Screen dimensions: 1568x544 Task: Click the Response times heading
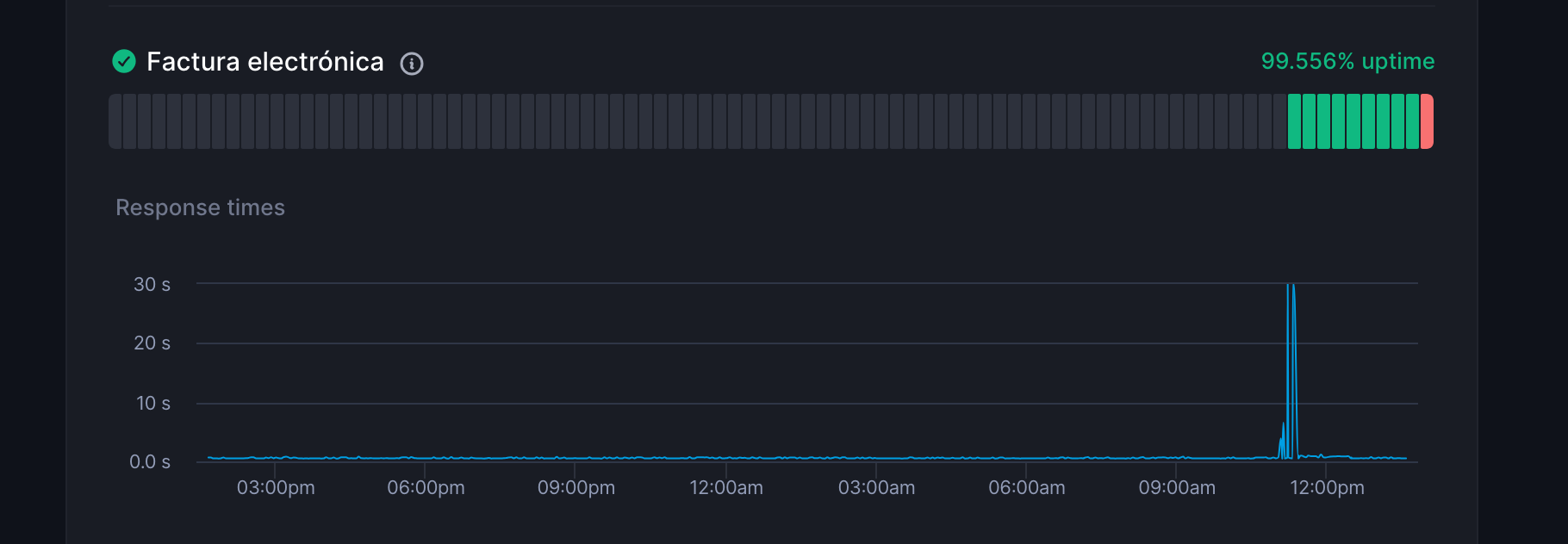200,207
